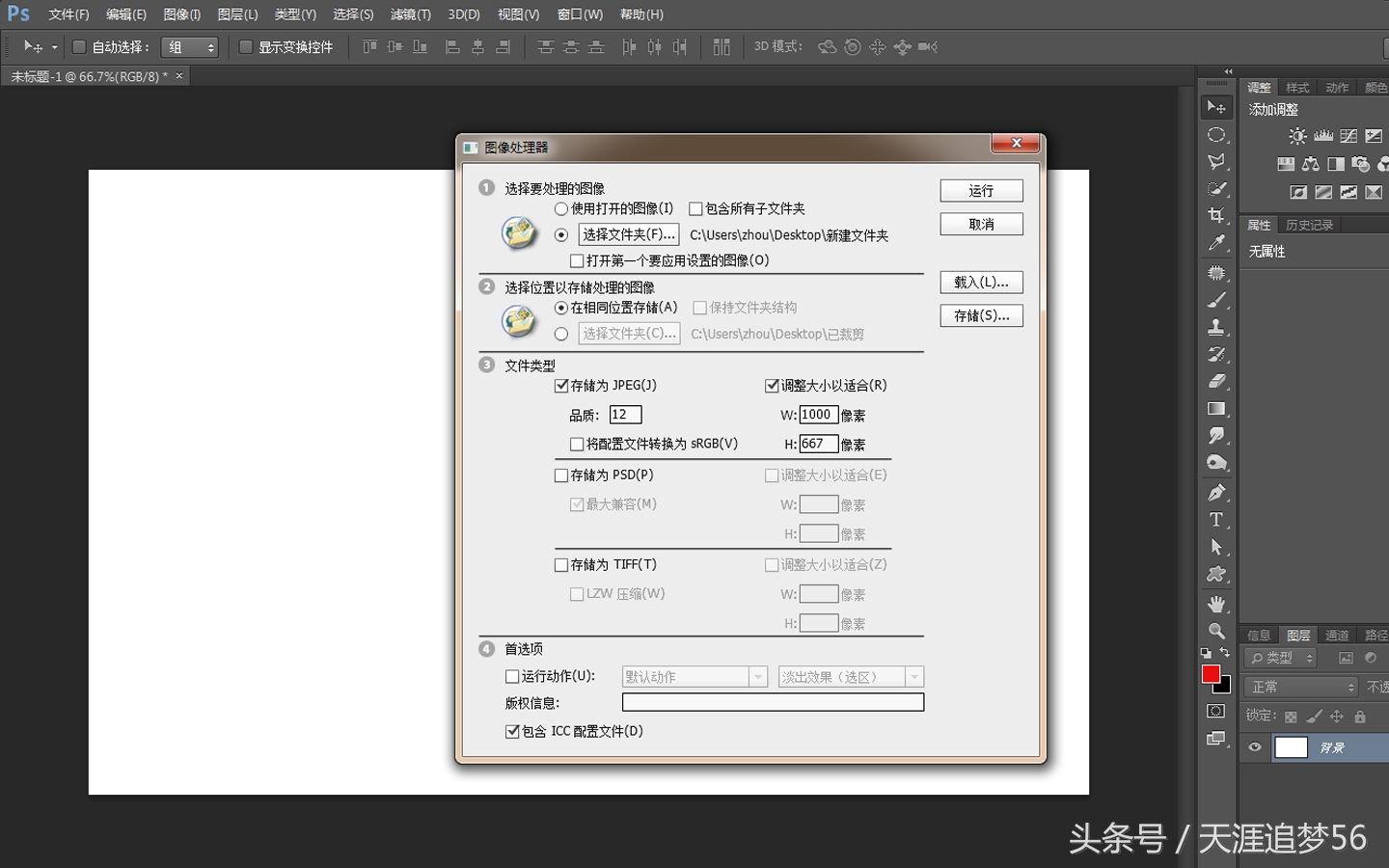The width and height of the screenshot is (1389, 868).
Task: Click the Background layer thumbnail
Action: pos(1291,747)
